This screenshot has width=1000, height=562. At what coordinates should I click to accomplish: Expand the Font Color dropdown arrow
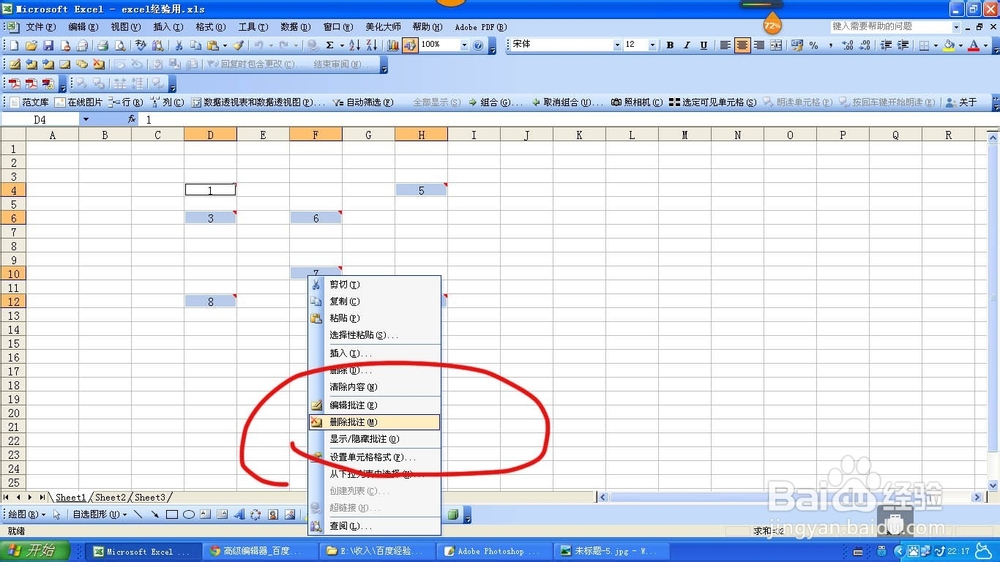pos(985,45)
